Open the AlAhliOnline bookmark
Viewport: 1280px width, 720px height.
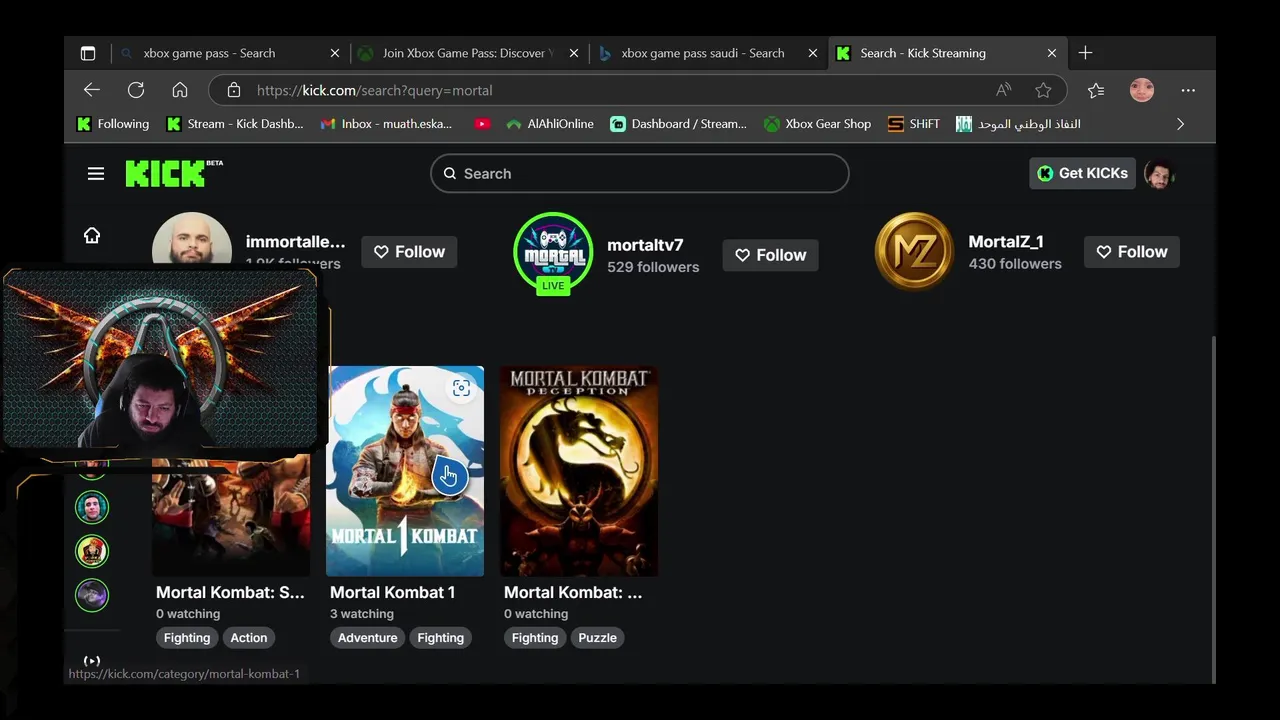point(550,124)
